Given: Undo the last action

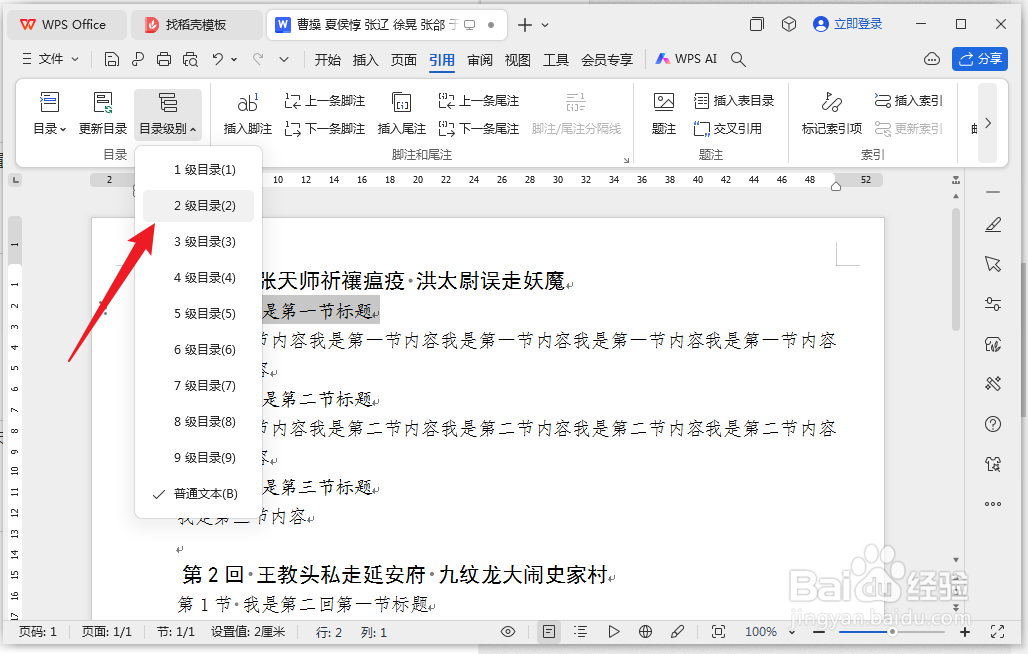Looking at the screenshot, I should [218, 59].
